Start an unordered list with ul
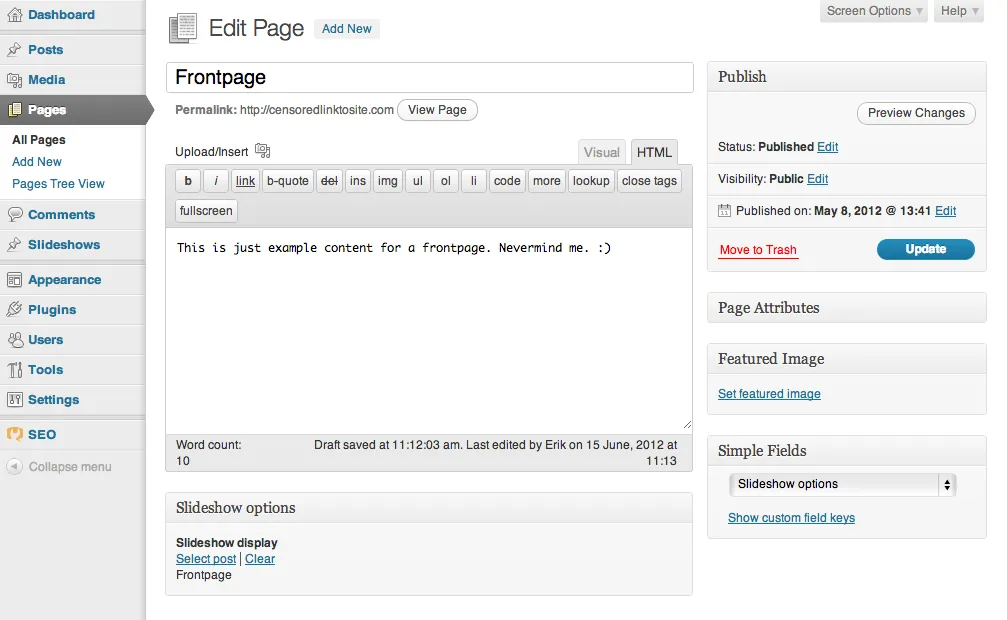Screen dimensions: 1007x620 pyautogui.click(x=417, y=180)
